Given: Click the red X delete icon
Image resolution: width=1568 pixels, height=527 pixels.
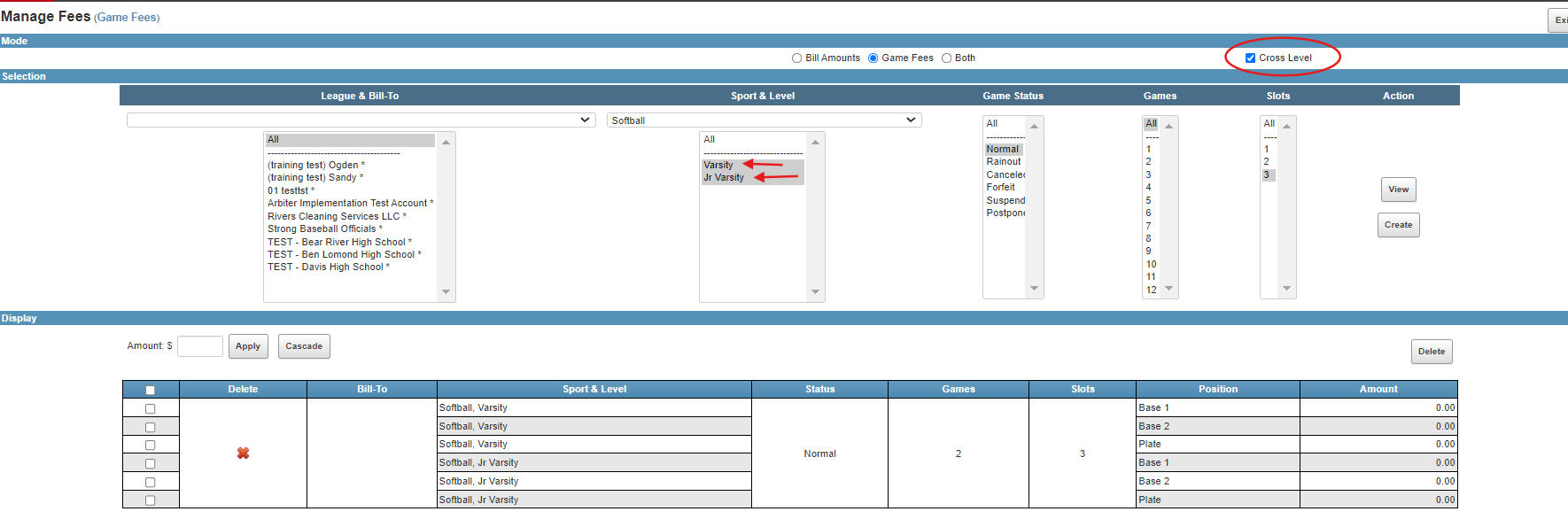Looking at the screenshot, I should [x=243, y=453].
